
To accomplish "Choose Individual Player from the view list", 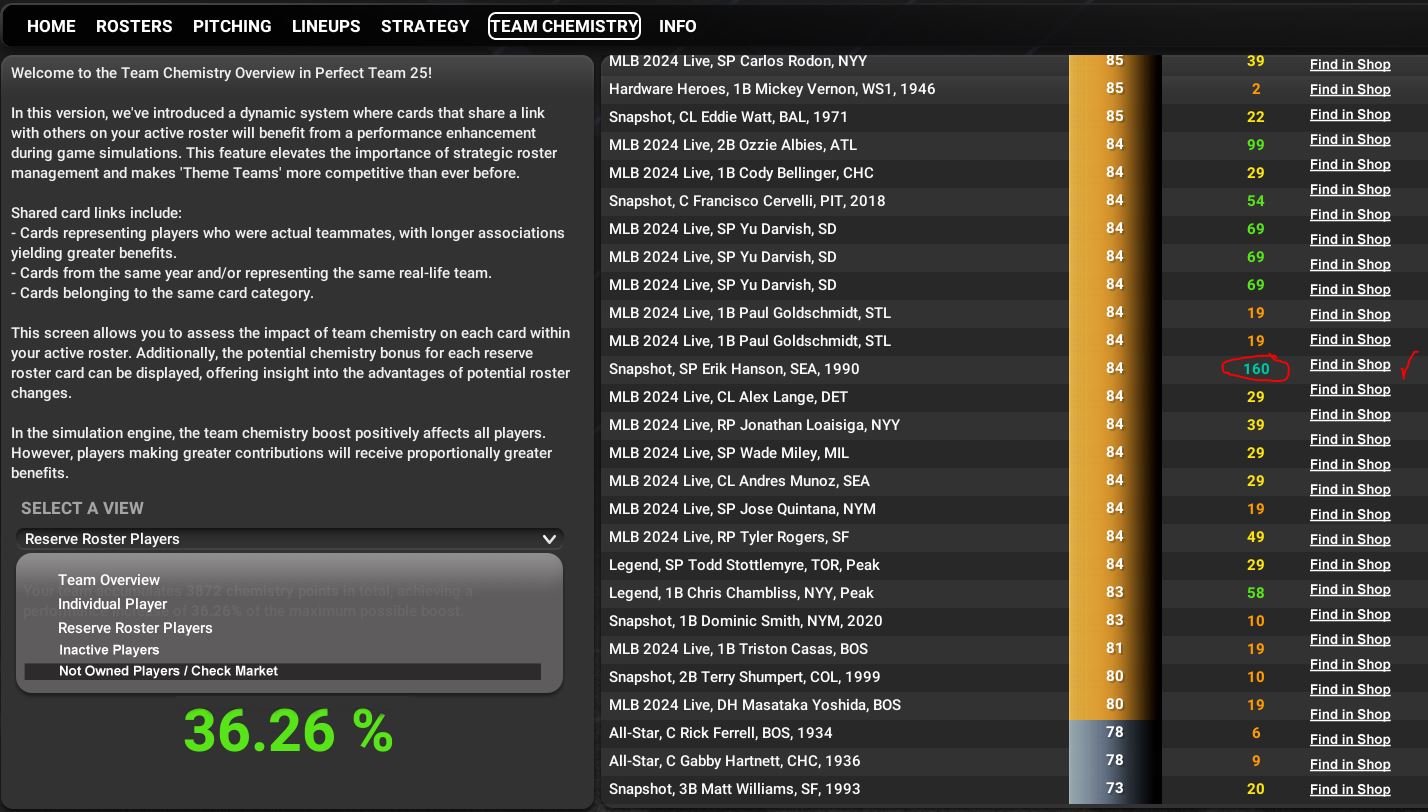I will (x=112, y=604).
